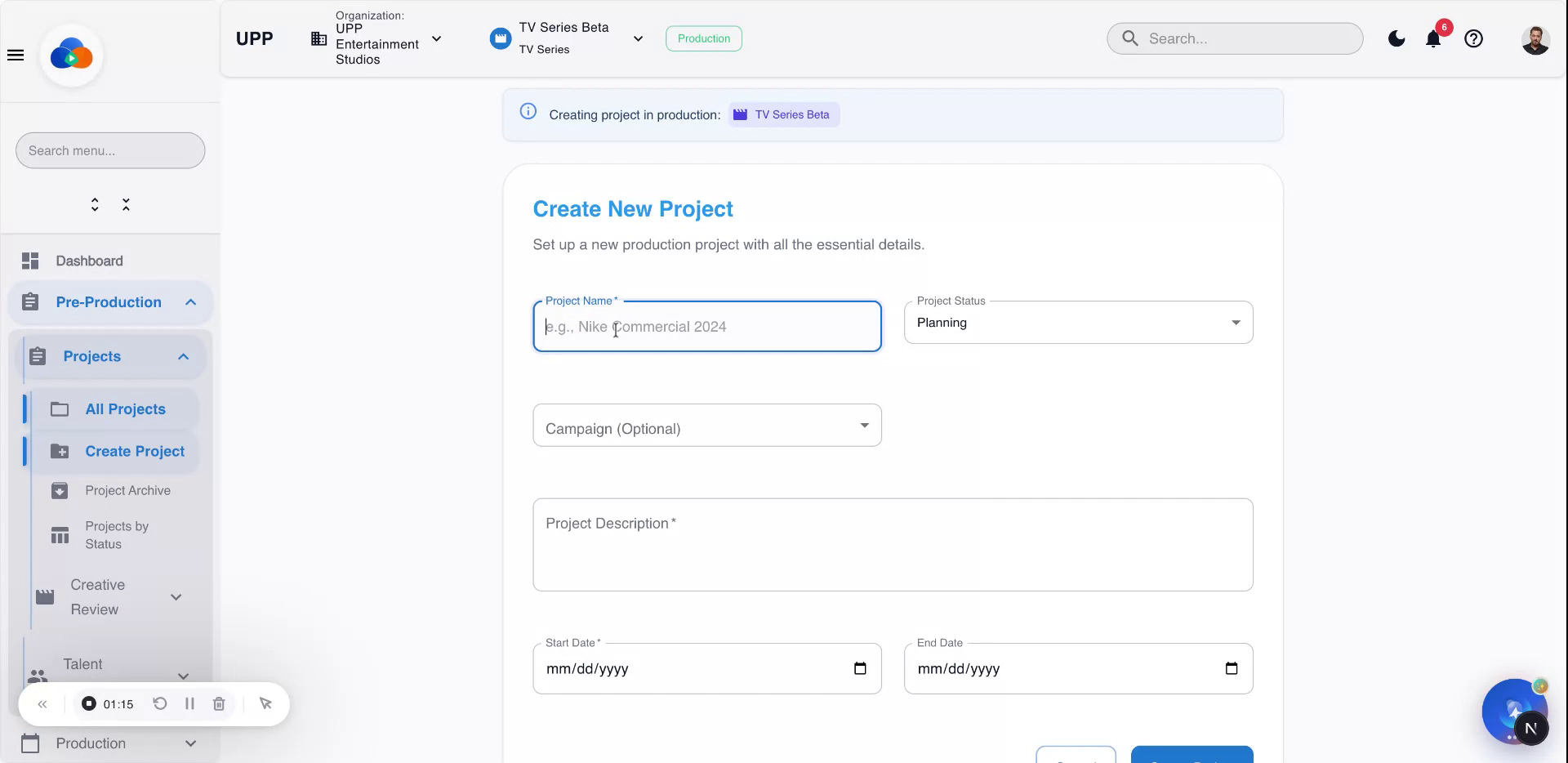
Task: Open the Dashboard grid icon
Action: point(31,261)
